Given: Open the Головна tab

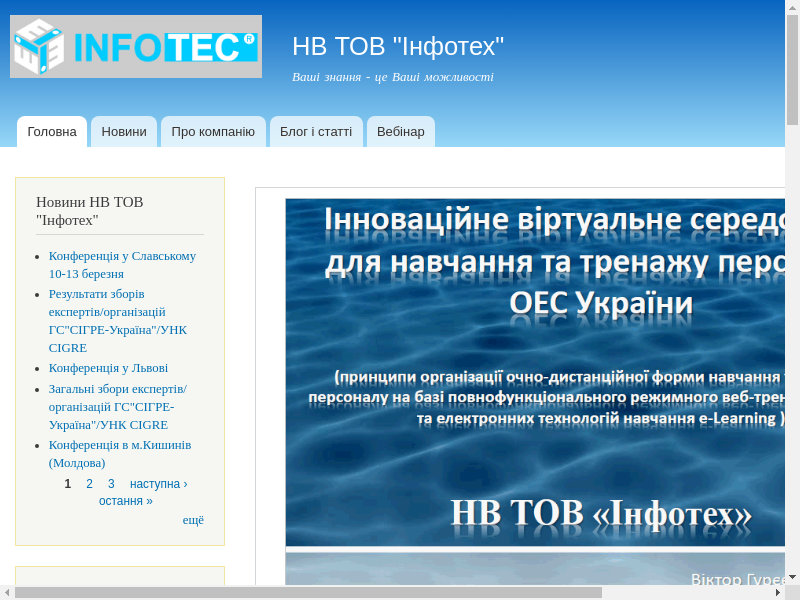Looking at the screenshot, I should [52, 132].
